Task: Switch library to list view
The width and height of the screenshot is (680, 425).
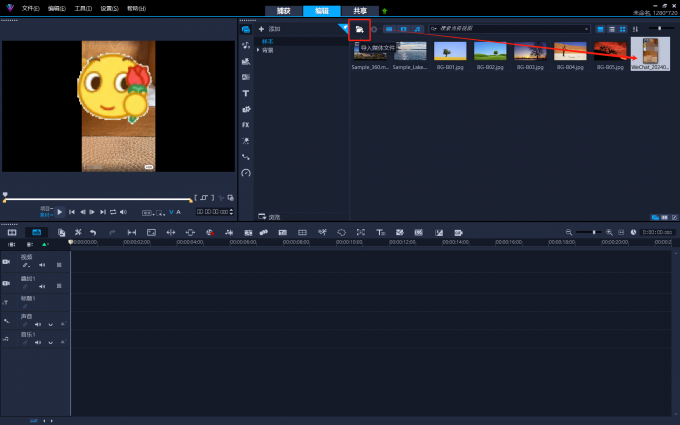Action: coord(611,29)
